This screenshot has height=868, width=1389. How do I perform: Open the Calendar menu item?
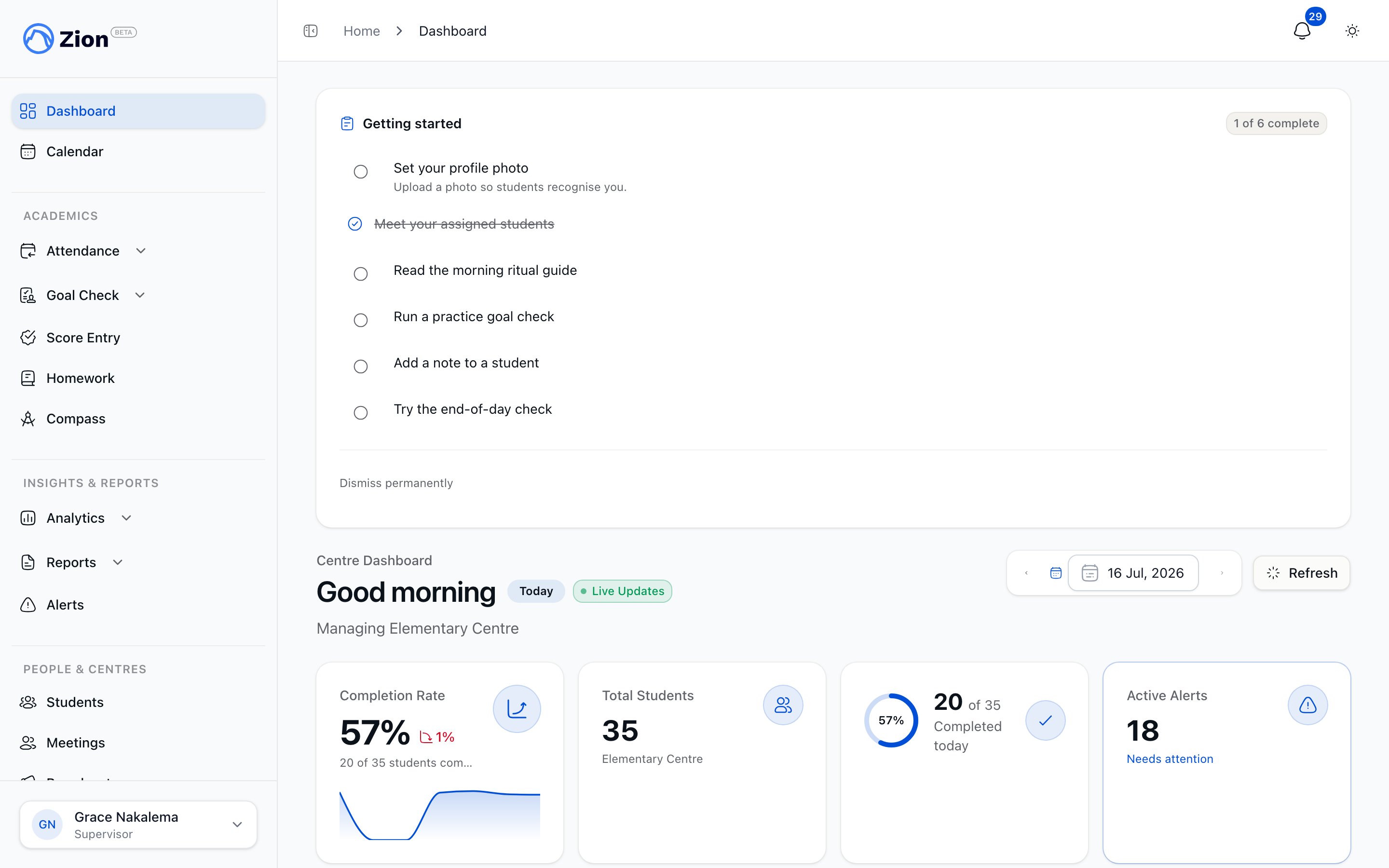pyautogui.click(x=138, y=151)
